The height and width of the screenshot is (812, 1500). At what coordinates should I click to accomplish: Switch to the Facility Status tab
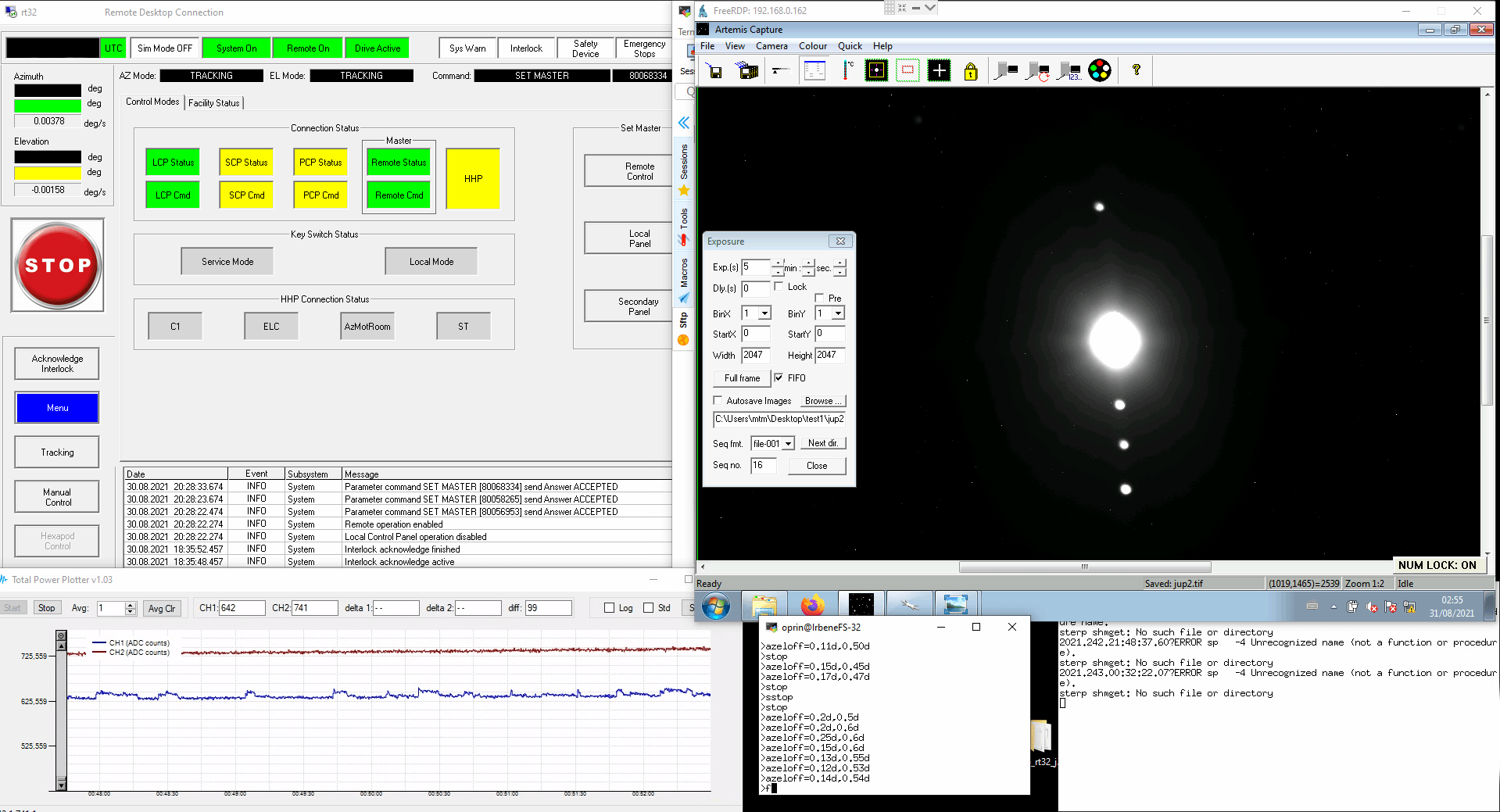tap(214, 103)
